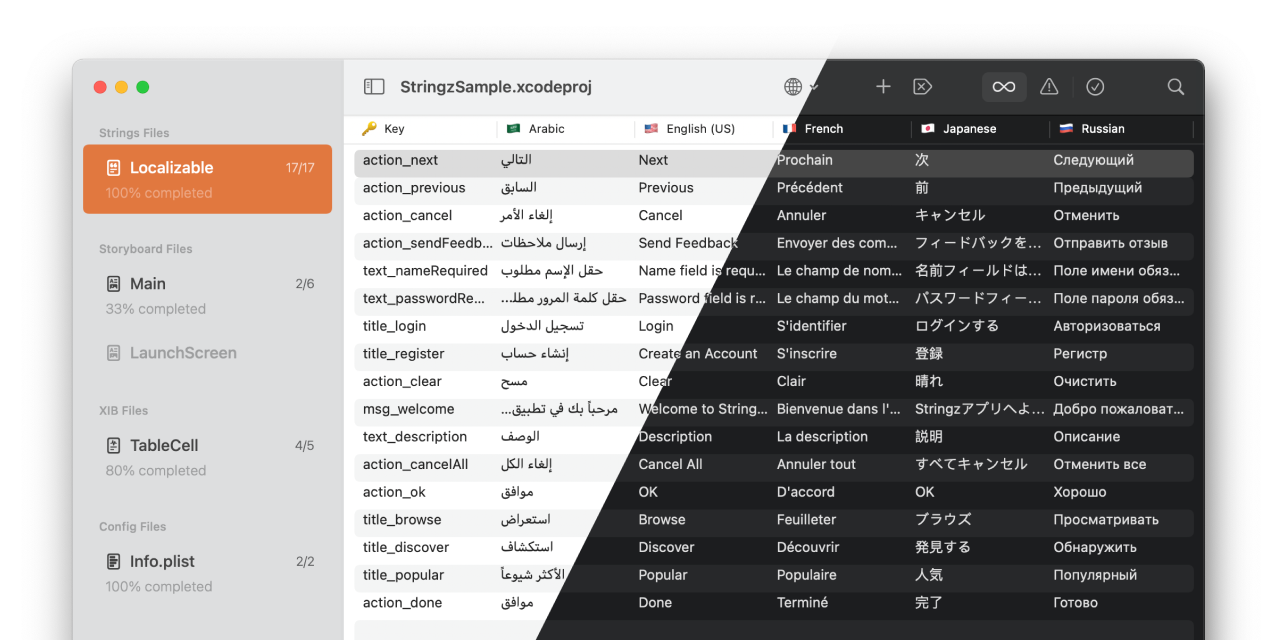
Task: Select the Localizable strings file
Action: [208, 179]
